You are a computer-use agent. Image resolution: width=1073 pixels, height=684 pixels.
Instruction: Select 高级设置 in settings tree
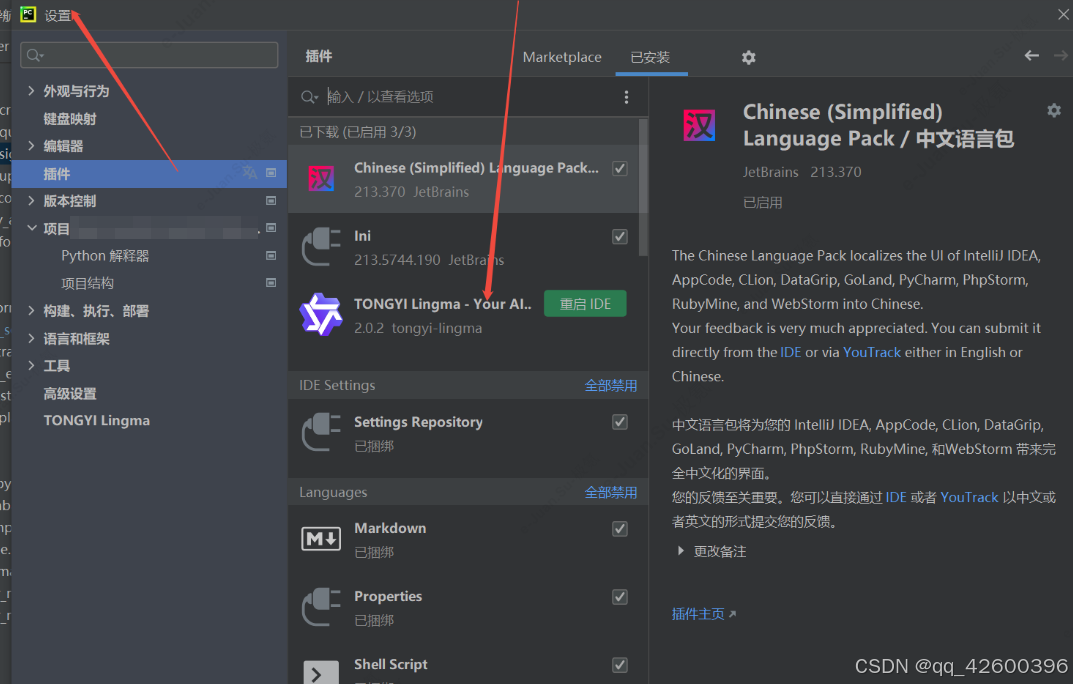70,393
